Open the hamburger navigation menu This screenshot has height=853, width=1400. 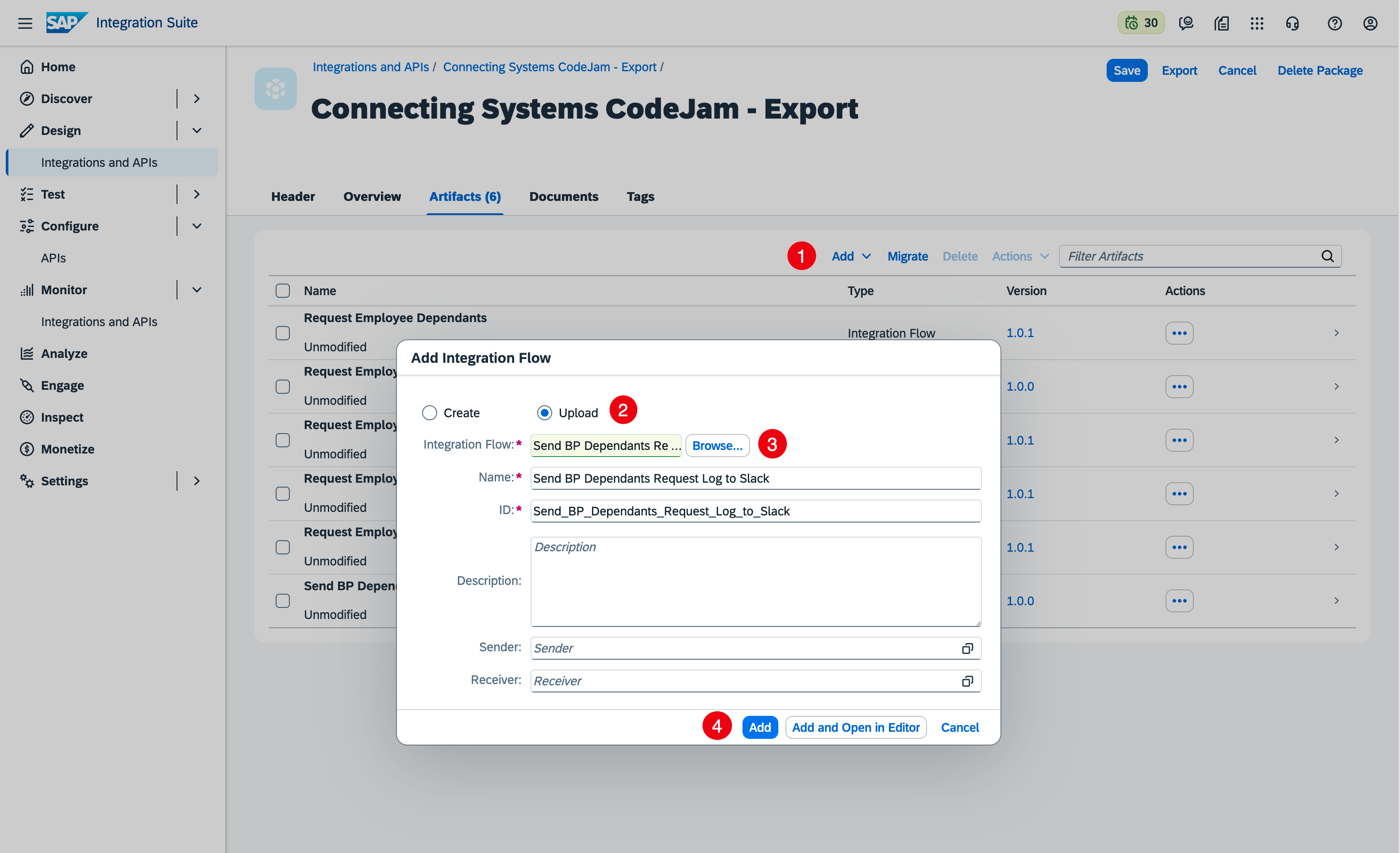coord(25,23)
